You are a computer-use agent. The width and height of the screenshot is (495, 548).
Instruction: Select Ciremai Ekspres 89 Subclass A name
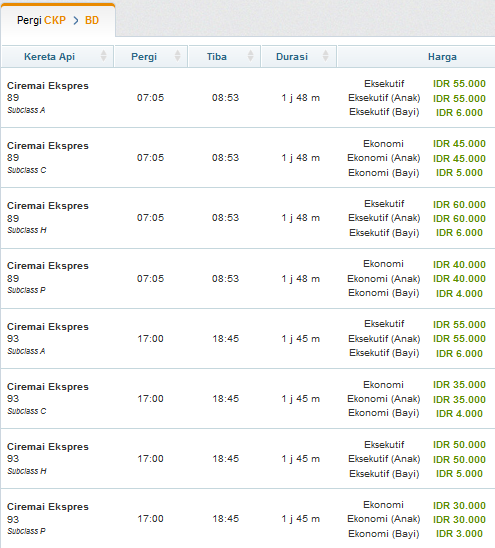point(48,86)
